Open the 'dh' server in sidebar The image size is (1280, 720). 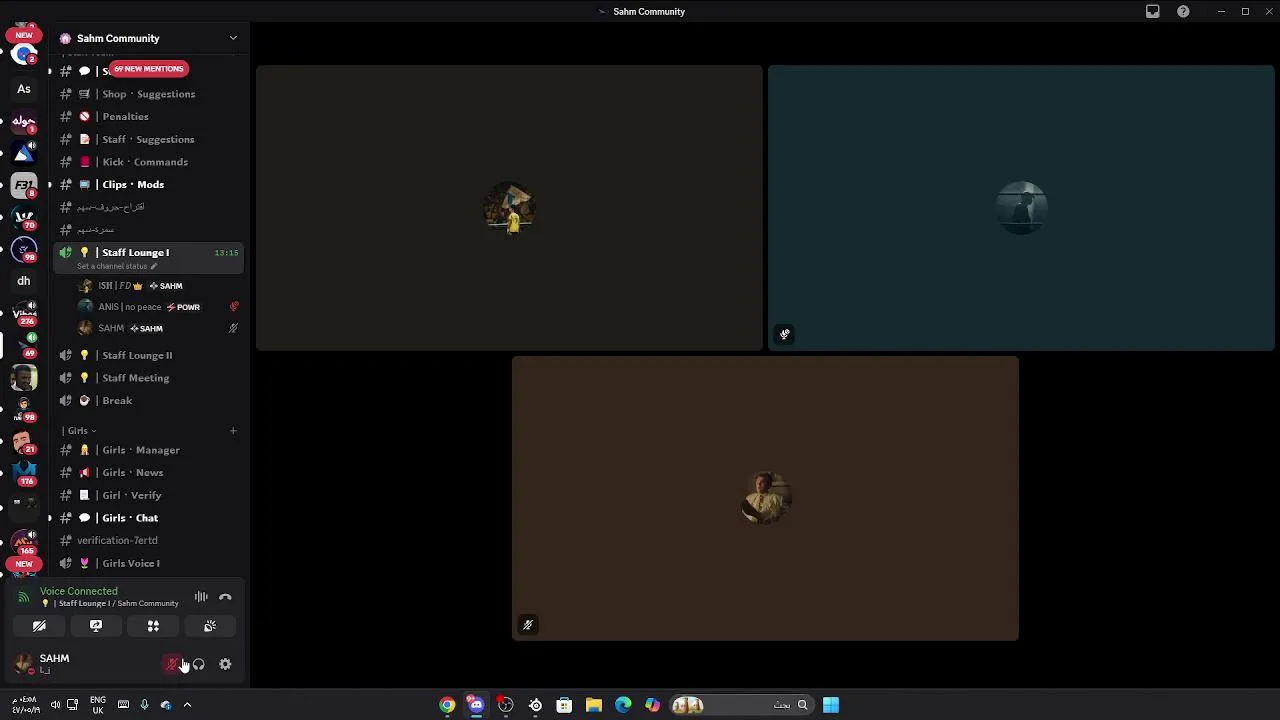[x=24, y=281]
